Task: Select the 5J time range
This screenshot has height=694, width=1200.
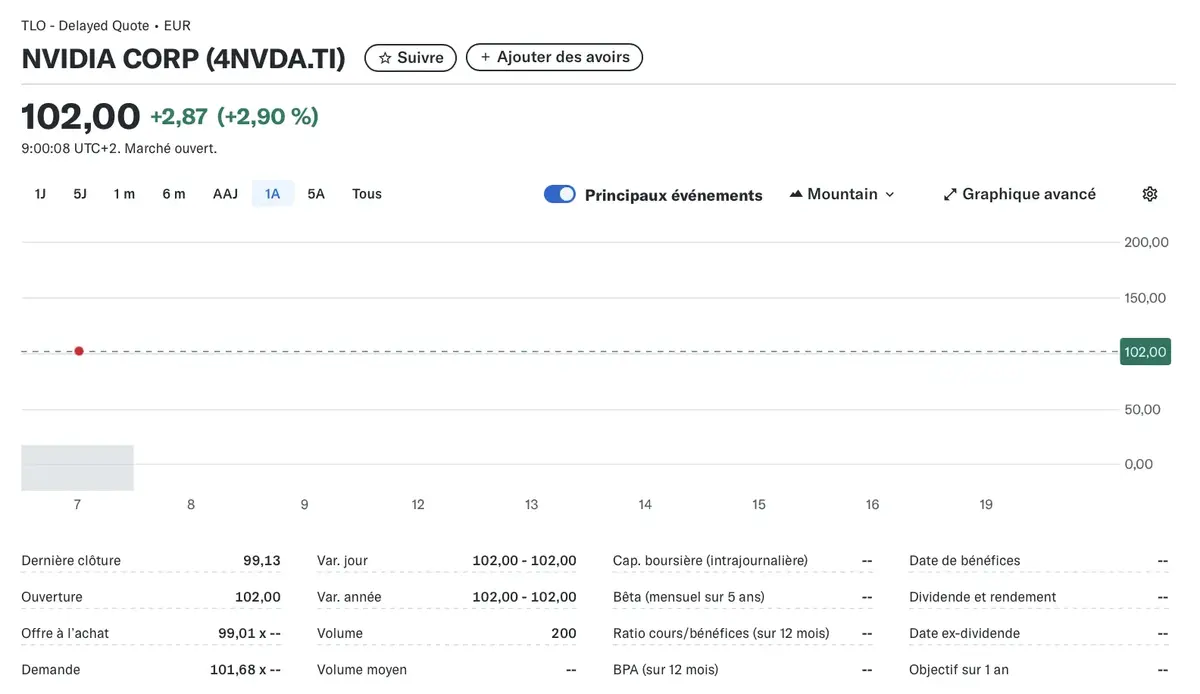Action: pyautogui.click(x=80, y=194)
